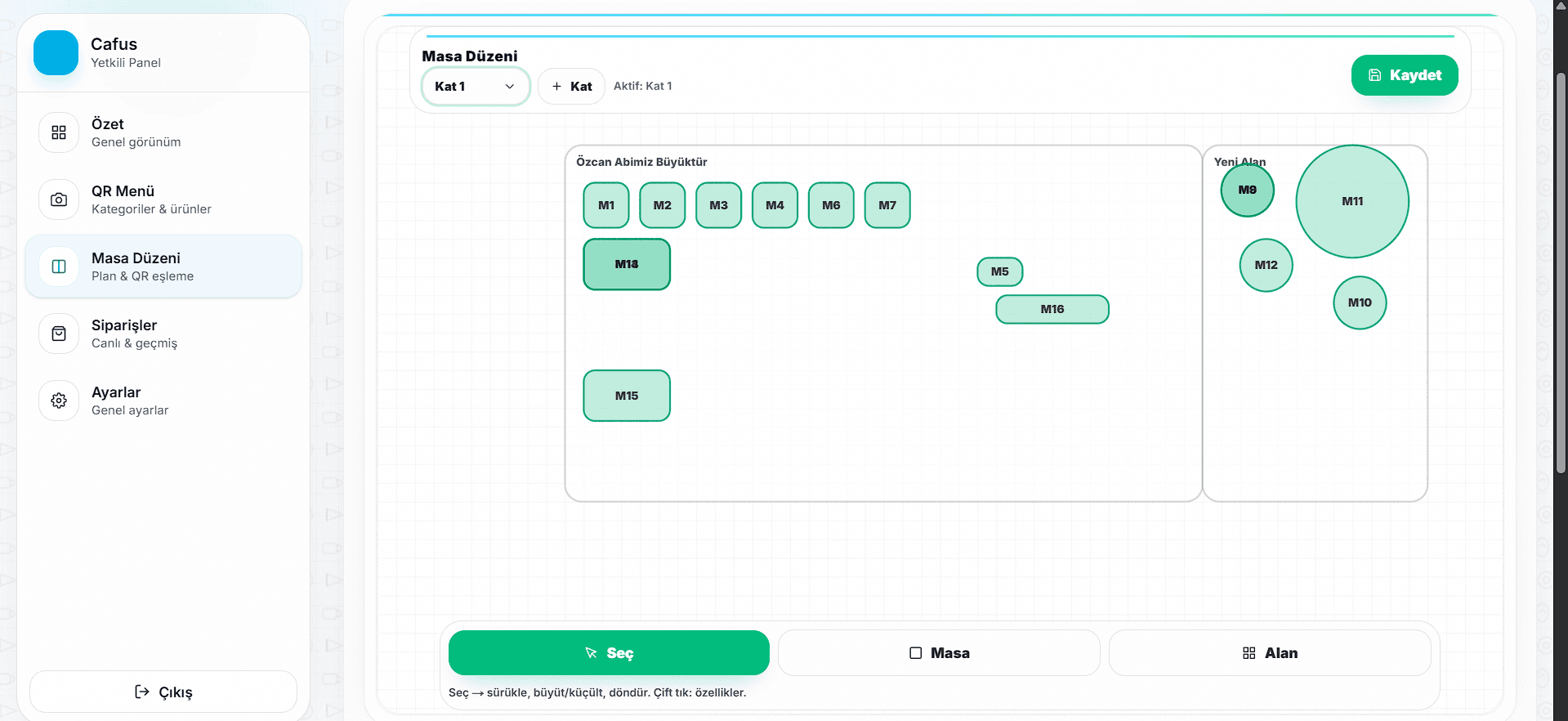Viewport: 1568px width, 721px height.
Task: Expand floor list via the chevron arrow
Action: [510, 87]
